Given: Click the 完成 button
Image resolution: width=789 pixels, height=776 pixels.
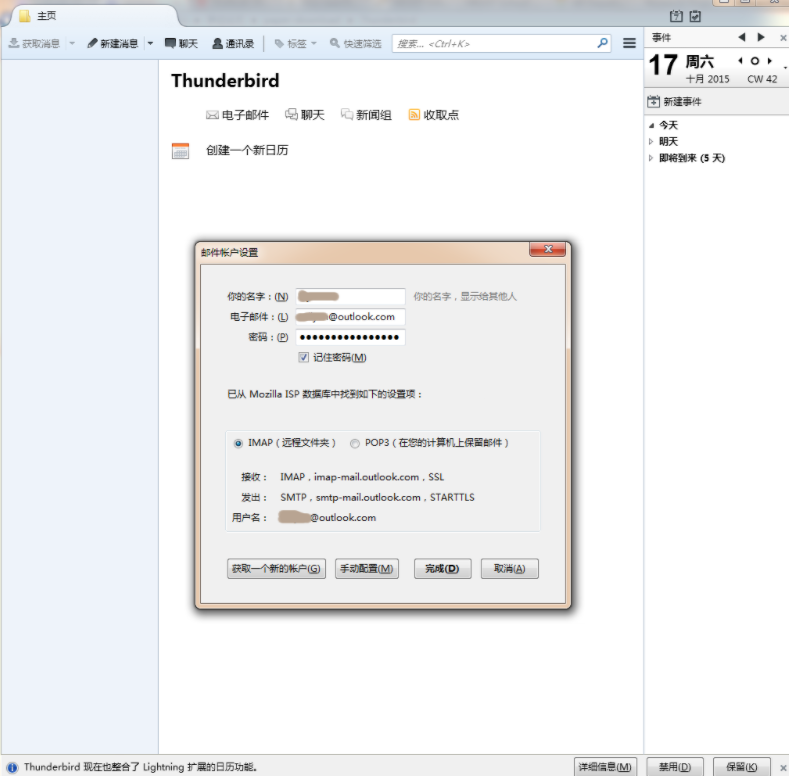Looking at the screenshot, I should [441, 569].
